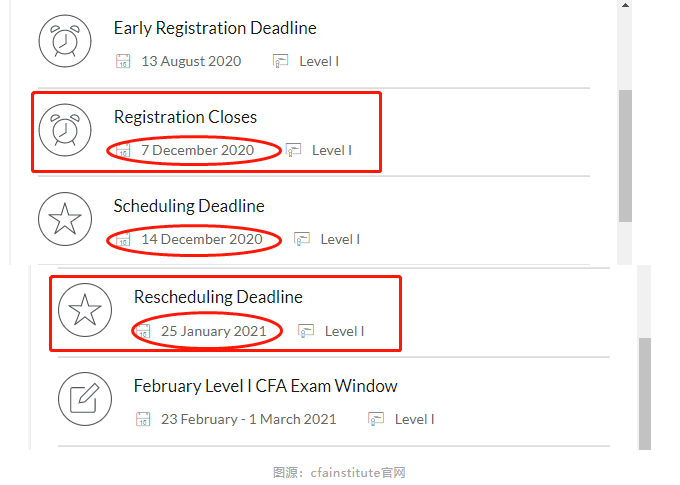Screen dimensions: 680x485
Task: Click the February Exam Window pencil-edit icon
Action: [85, 399]
